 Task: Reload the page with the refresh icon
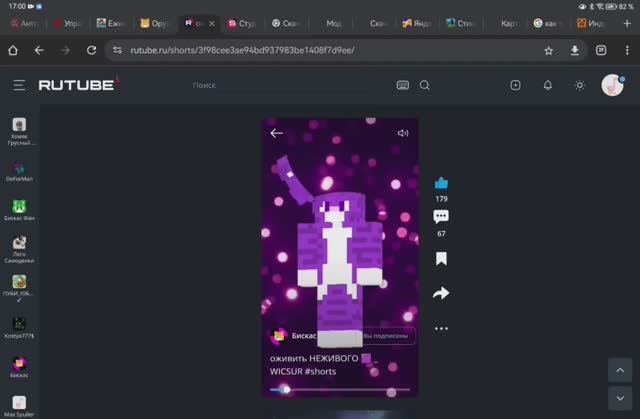click(91, 50)
